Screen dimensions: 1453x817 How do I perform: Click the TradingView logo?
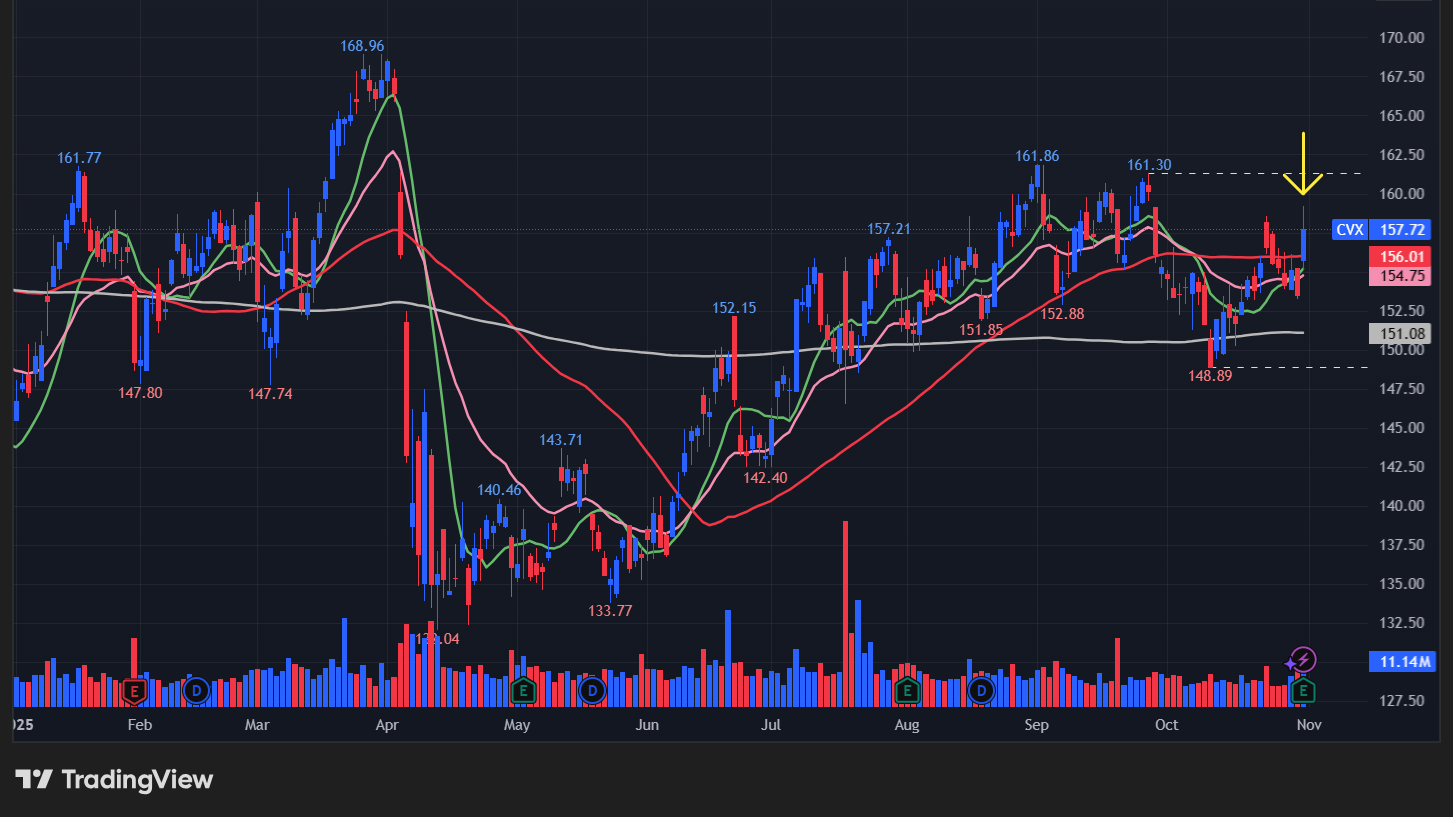click(114, 779)
